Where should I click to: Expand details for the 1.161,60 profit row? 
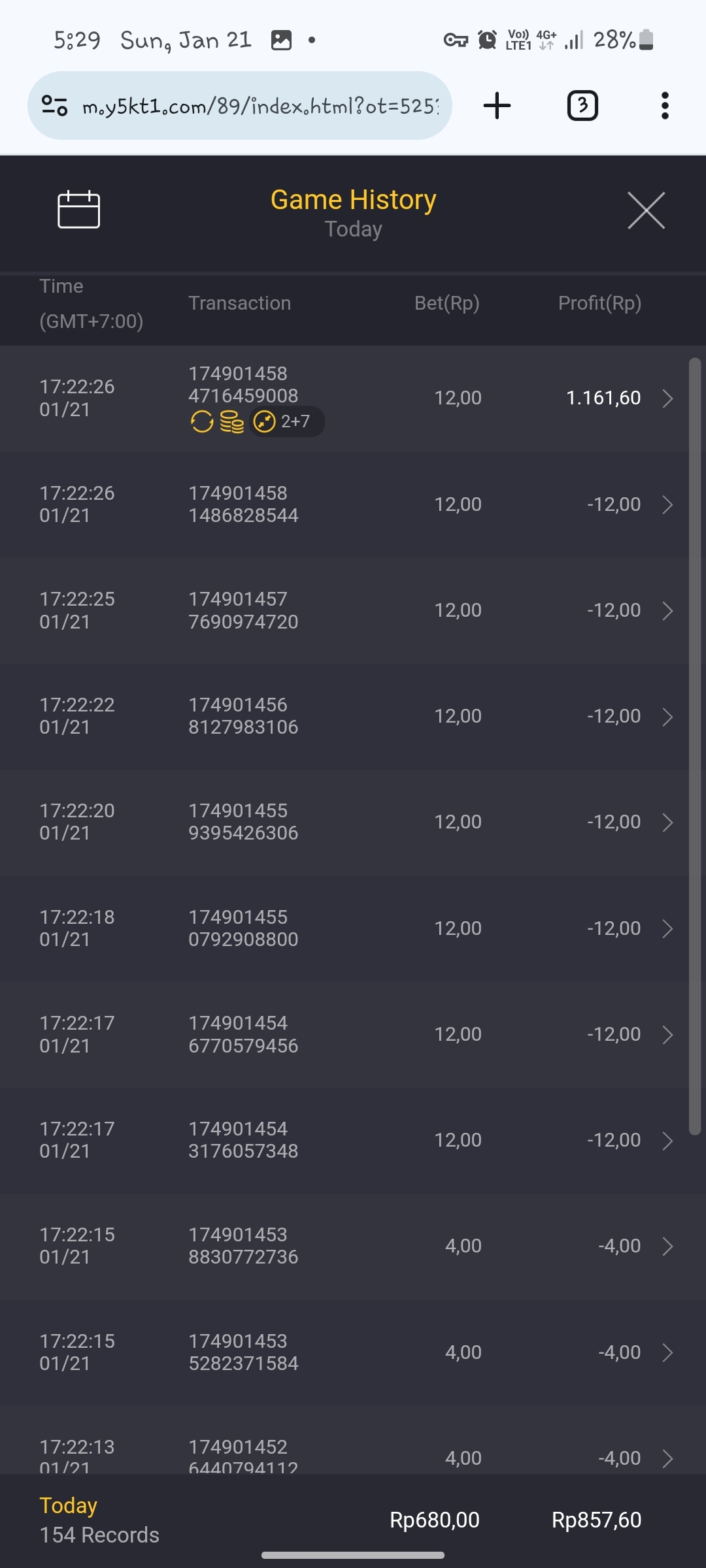pyautogui.click(x=667, y=399)
